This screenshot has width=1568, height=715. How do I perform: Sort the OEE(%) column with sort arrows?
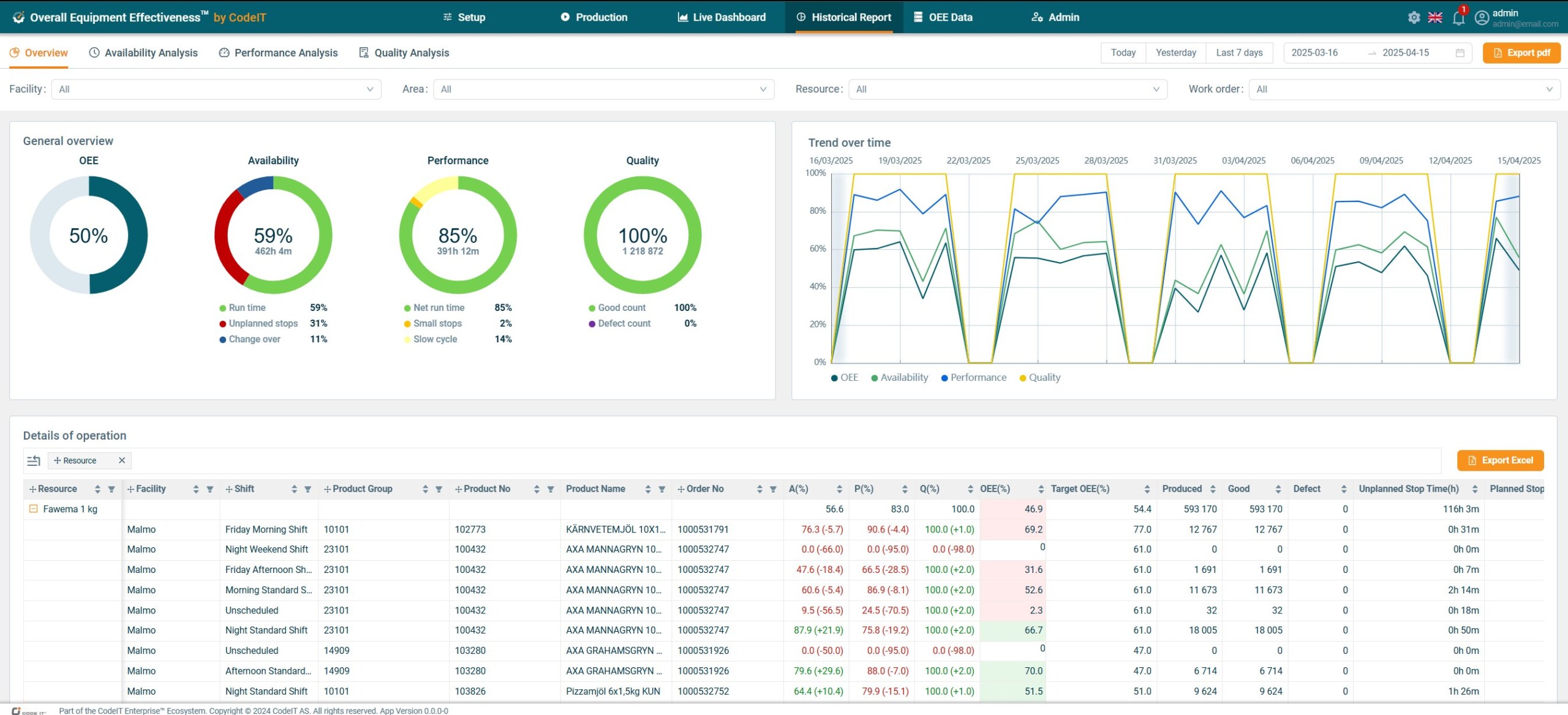1041,489
